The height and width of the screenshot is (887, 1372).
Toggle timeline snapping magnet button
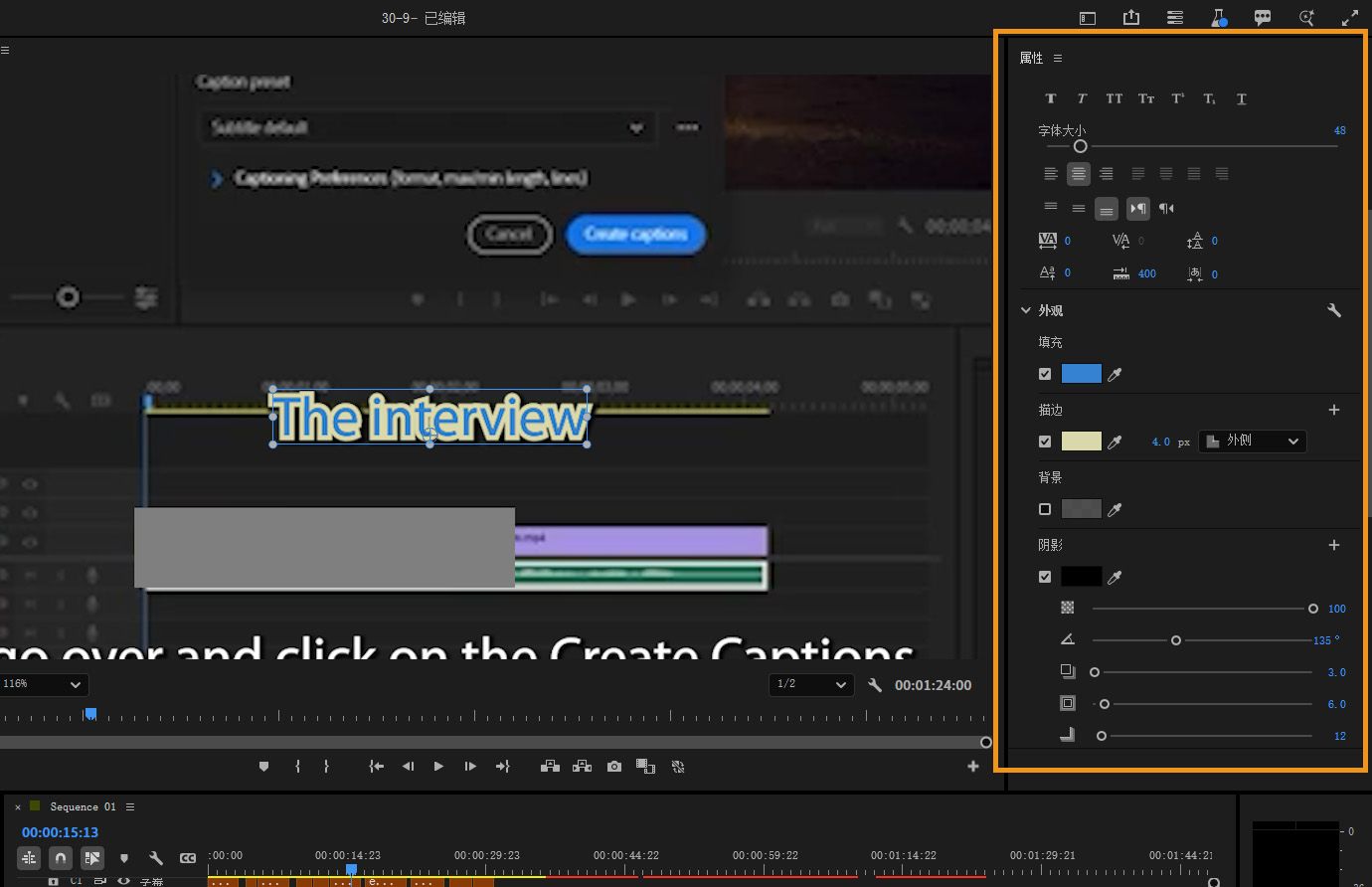point(61,857)
